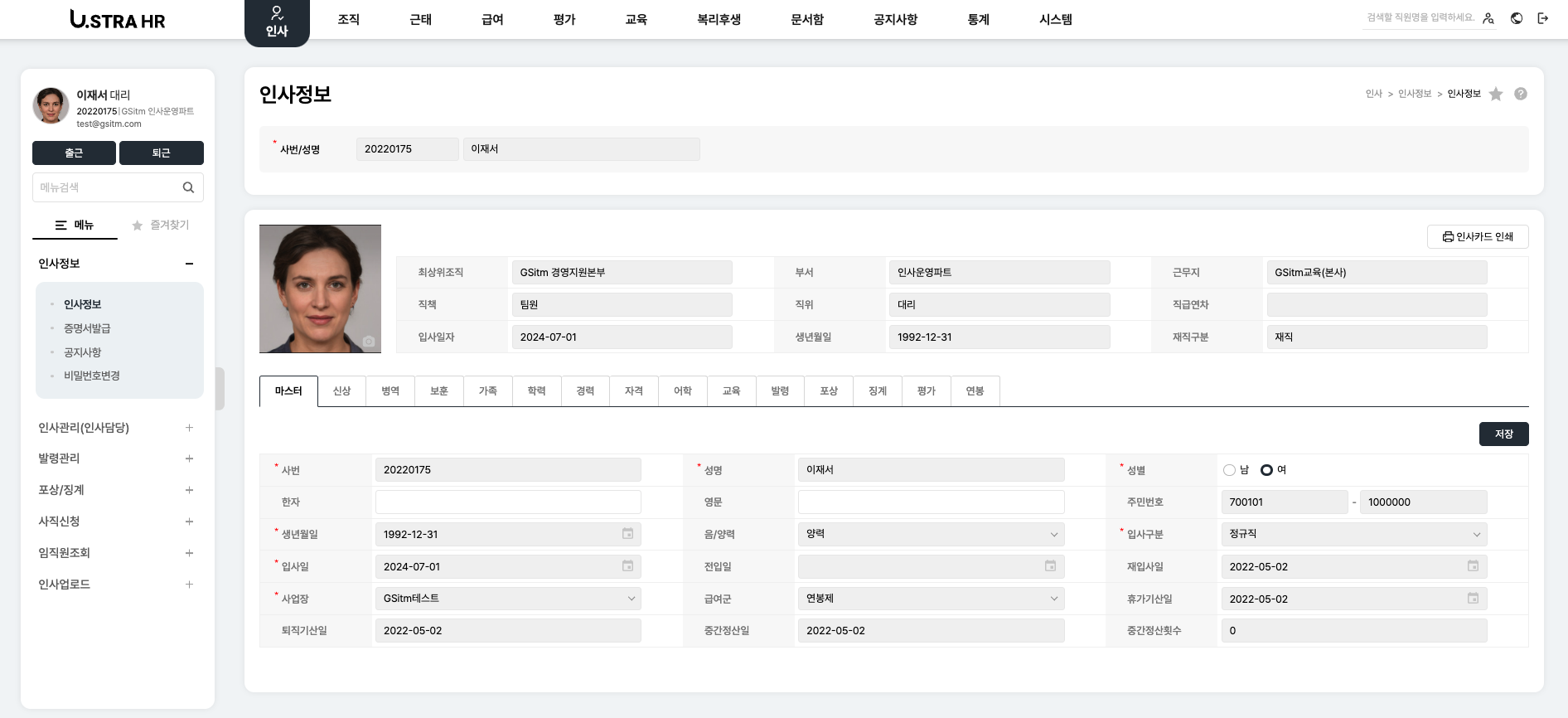Click camera icon on profile photo
The height and width of the screenshot is (718, 1568).
click(369, 341)
